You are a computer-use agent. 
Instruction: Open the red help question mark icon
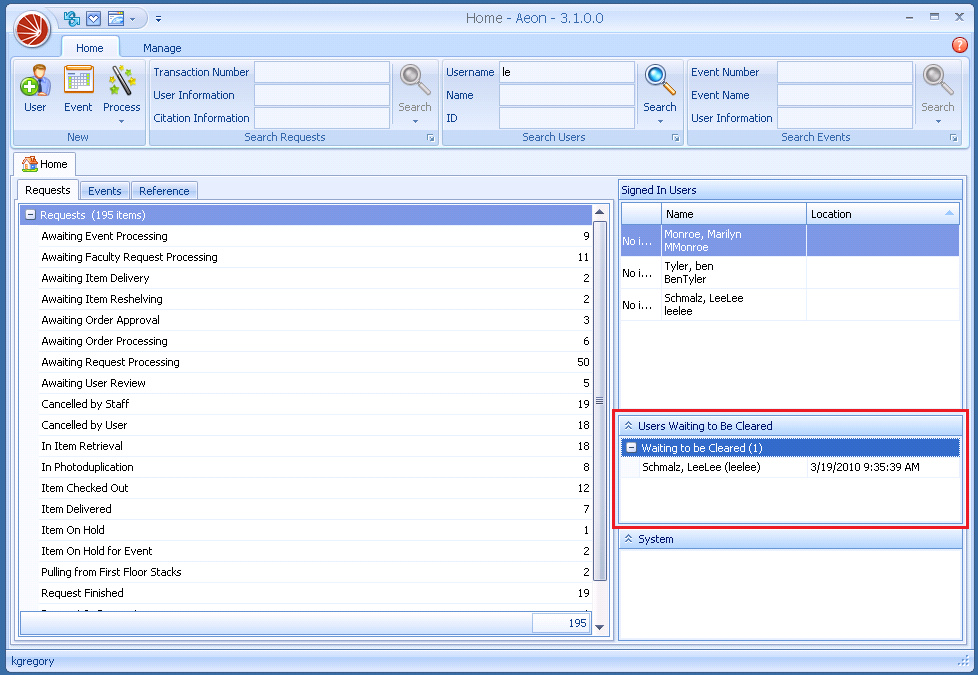pyautogui.click(x=959, y=45)
